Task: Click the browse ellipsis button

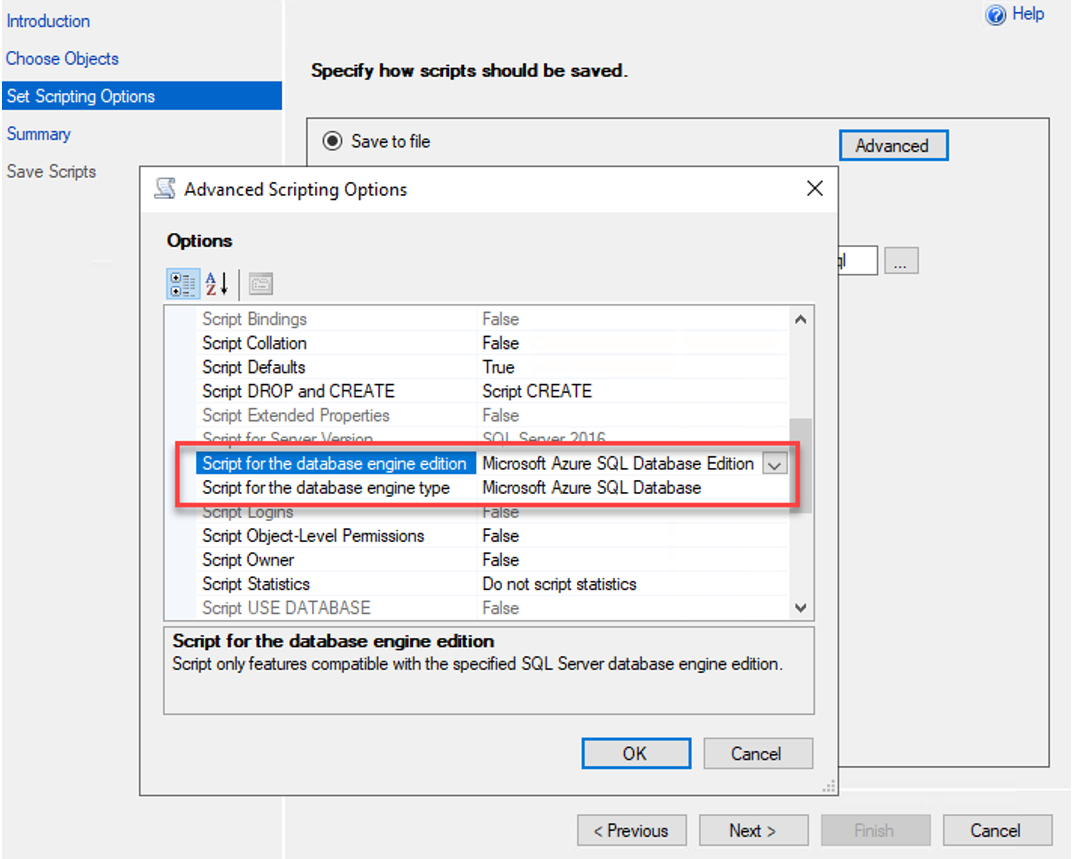Action: (901, 260)
